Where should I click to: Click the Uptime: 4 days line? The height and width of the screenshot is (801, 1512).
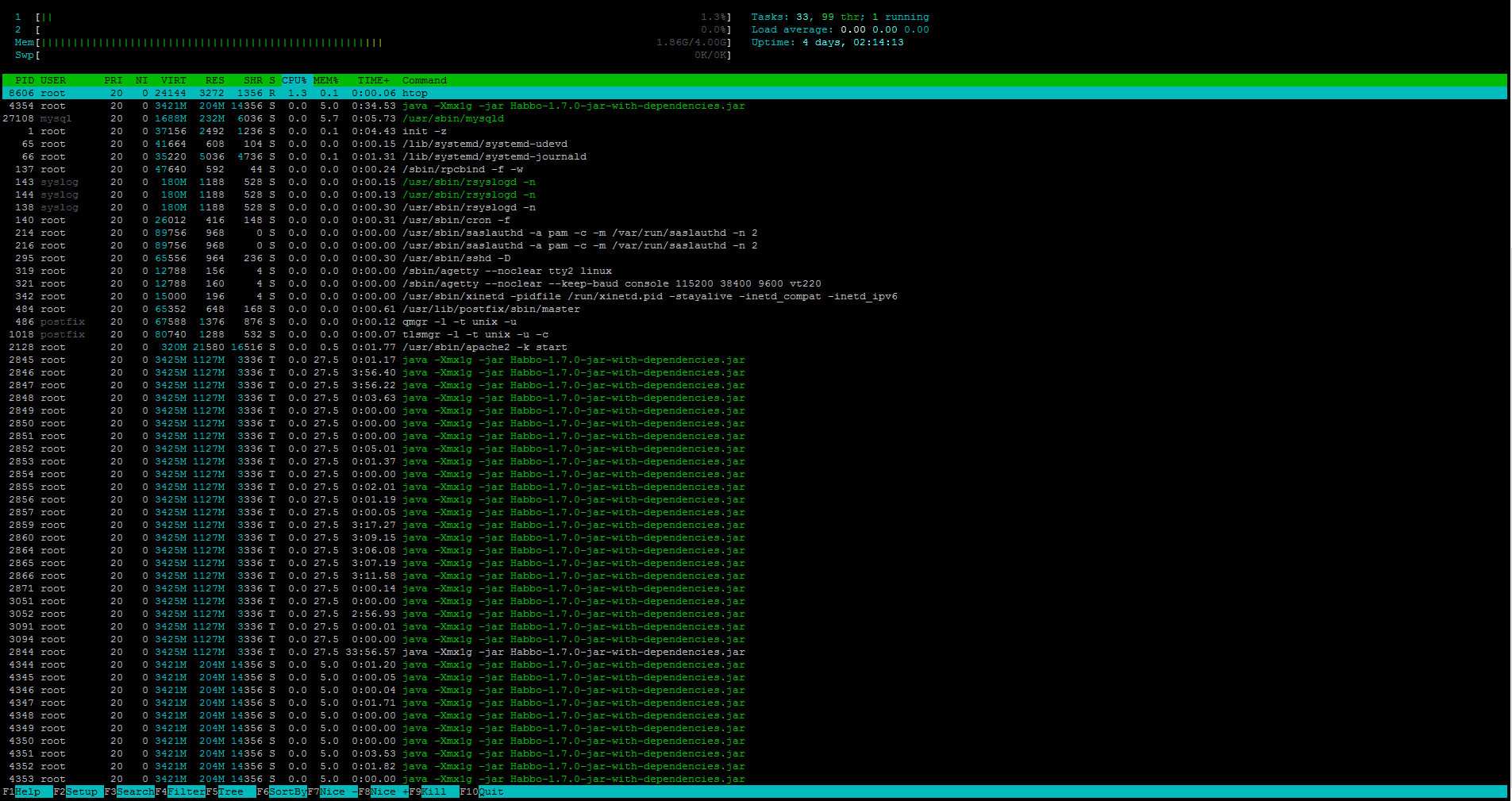[x=827, y=42]
